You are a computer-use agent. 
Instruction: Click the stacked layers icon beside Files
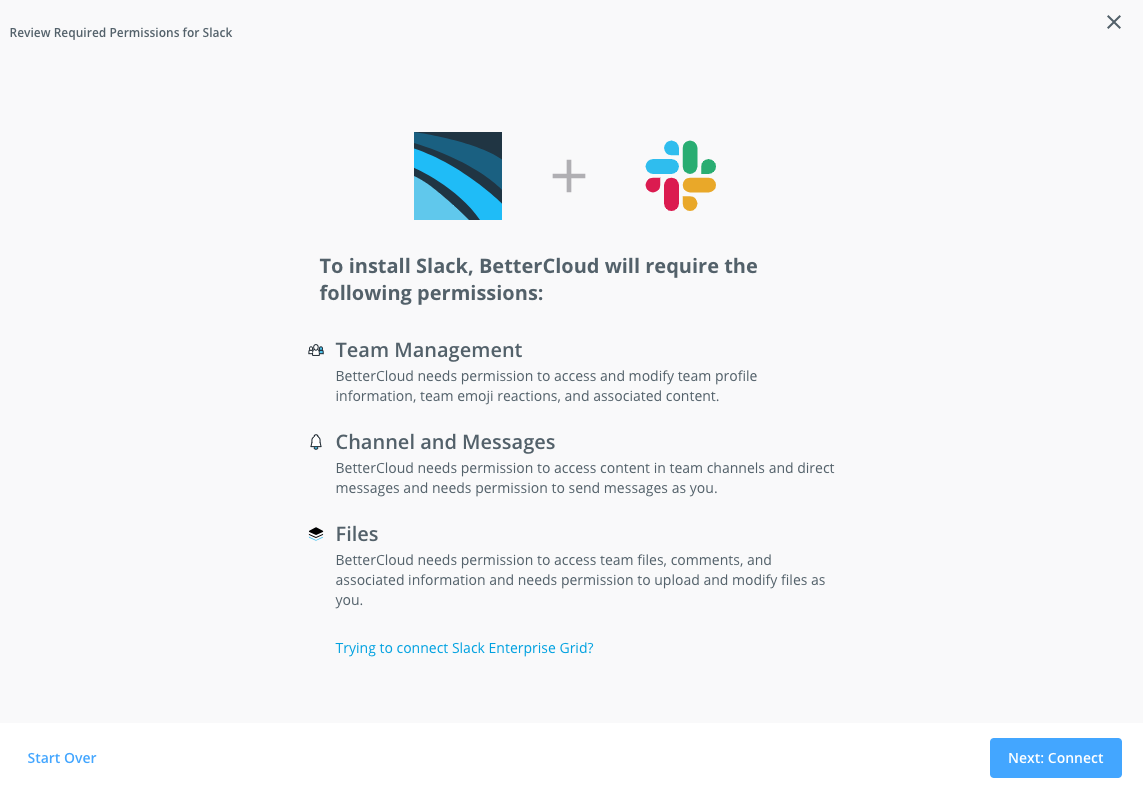315,533
